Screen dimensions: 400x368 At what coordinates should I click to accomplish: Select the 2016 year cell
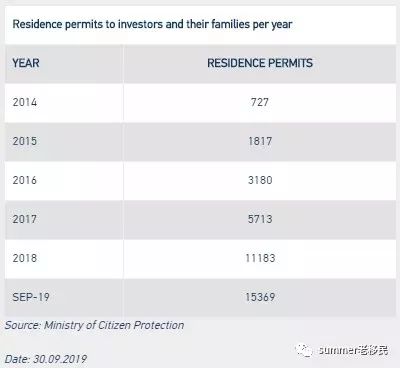click(x=25, y=180)
